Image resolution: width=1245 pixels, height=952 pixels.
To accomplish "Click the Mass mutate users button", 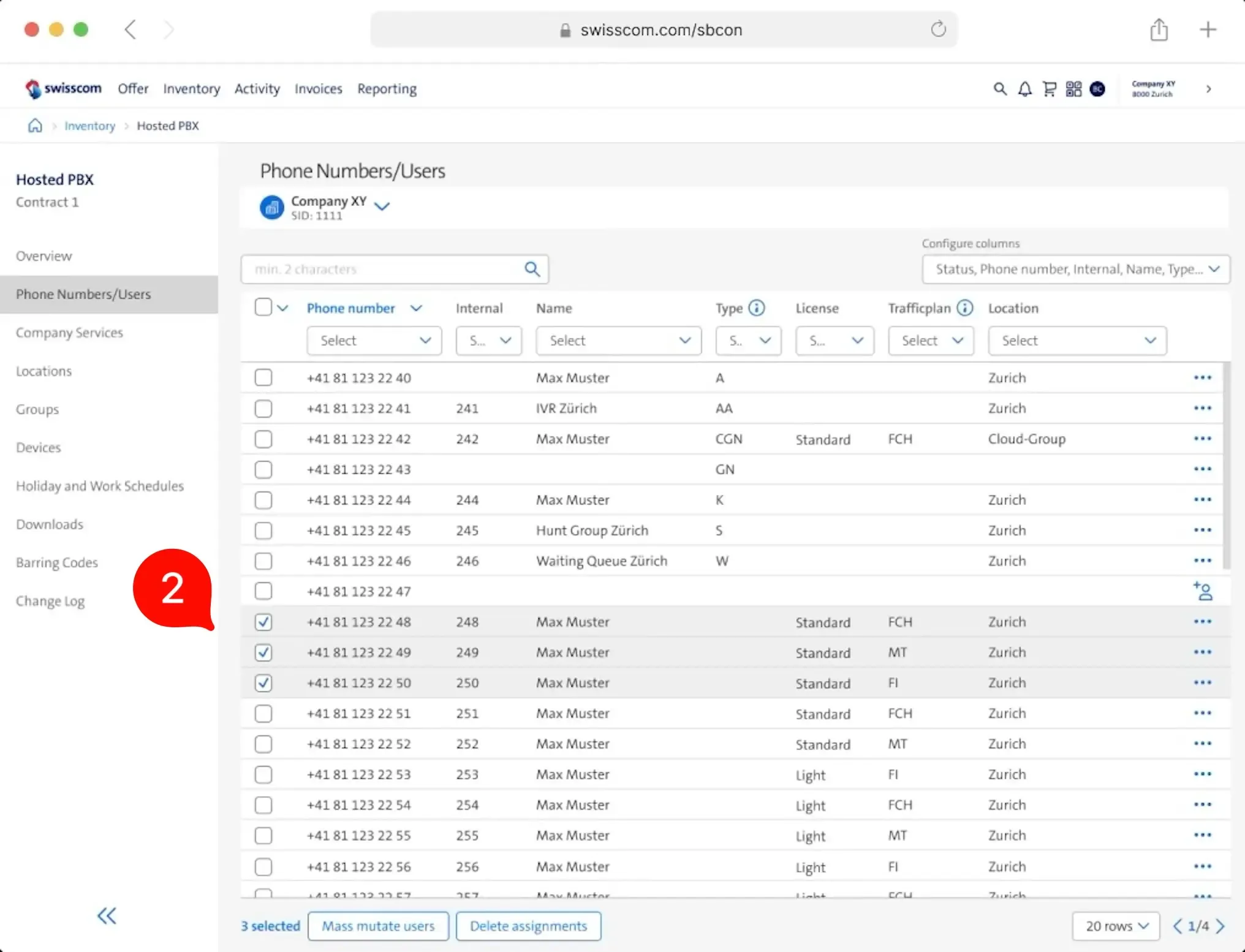I will [x=378, y=926].
